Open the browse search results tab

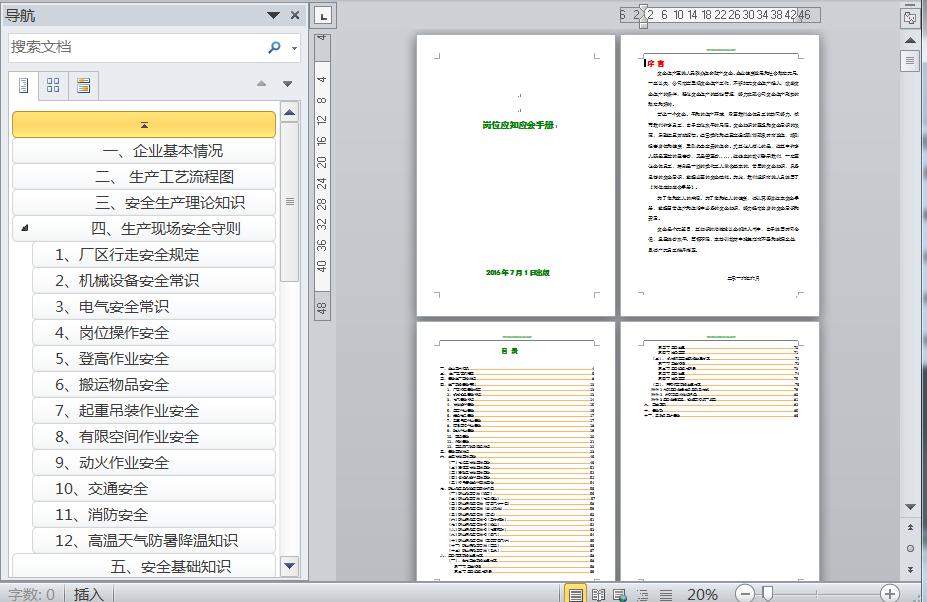click(x=83, y=85)
